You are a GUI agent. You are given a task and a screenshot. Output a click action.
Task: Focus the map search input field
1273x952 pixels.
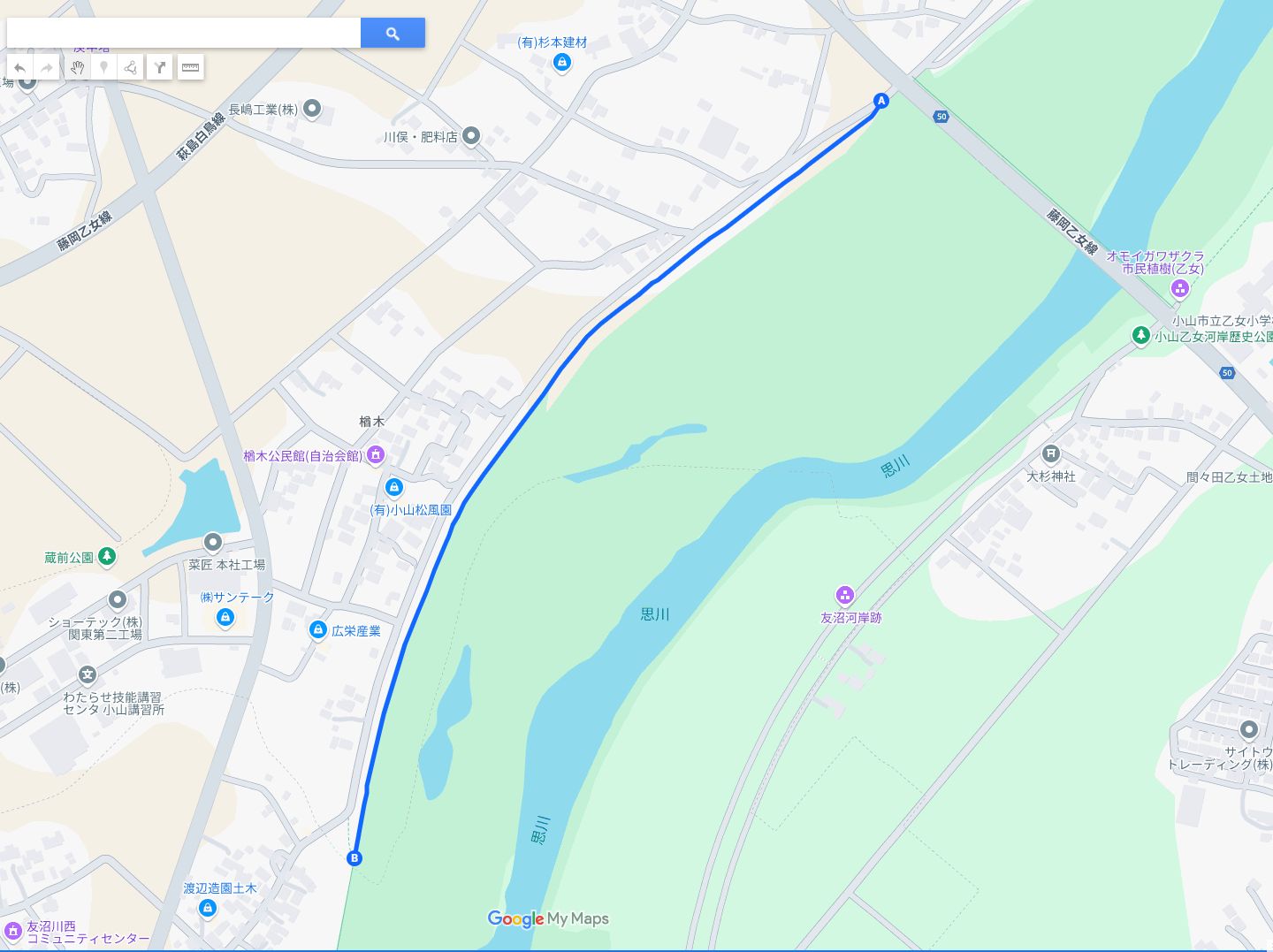[184, 34]
